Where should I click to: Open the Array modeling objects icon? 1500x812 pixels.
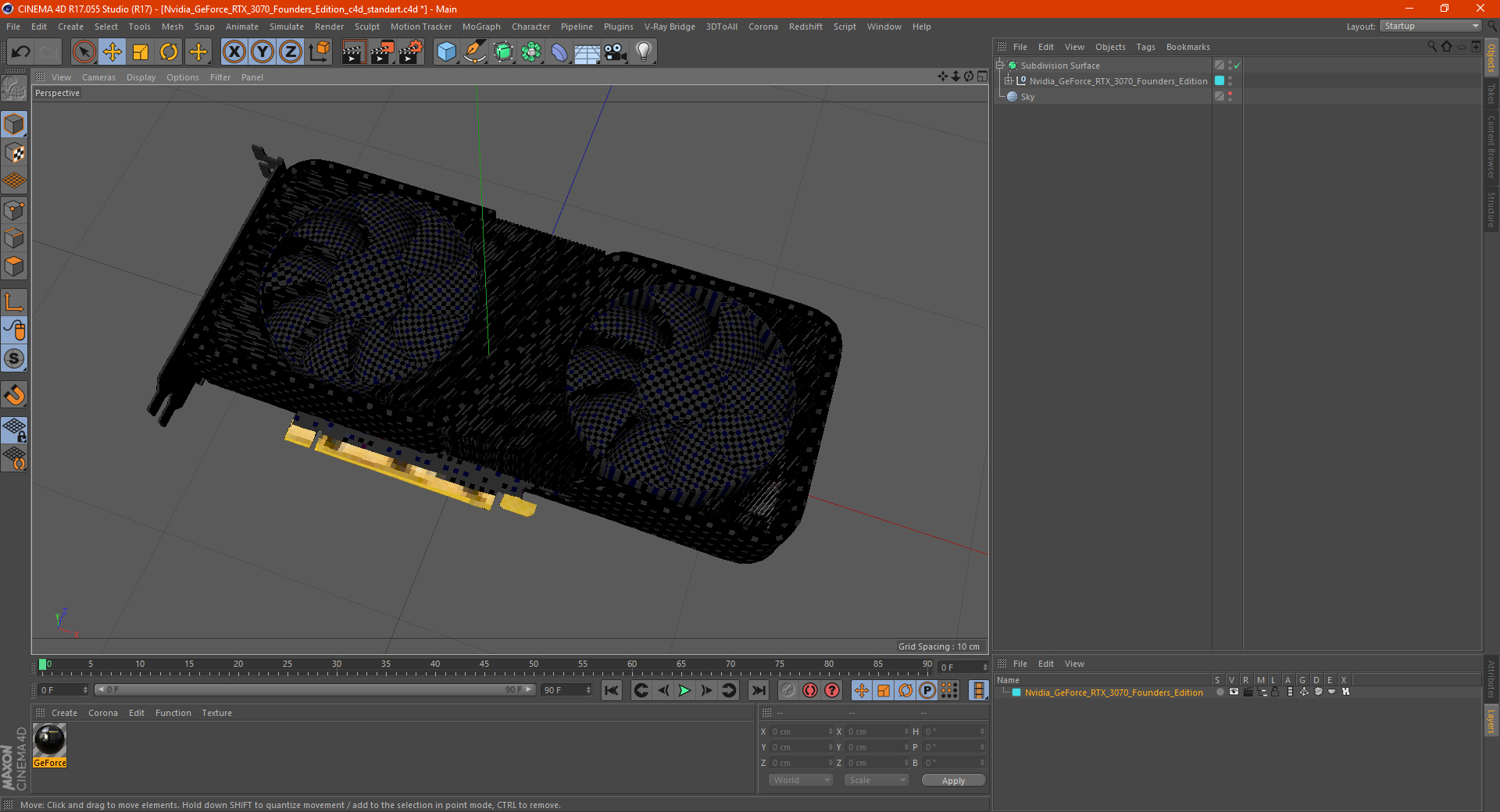531,52
